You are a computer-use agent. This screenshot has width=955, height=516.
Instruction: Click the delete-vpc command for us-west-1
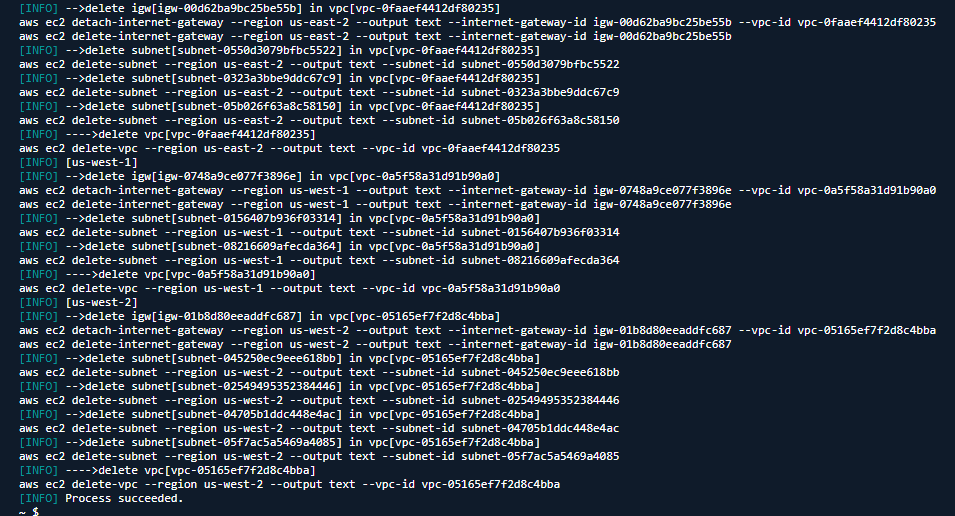(x=289, y=288)
